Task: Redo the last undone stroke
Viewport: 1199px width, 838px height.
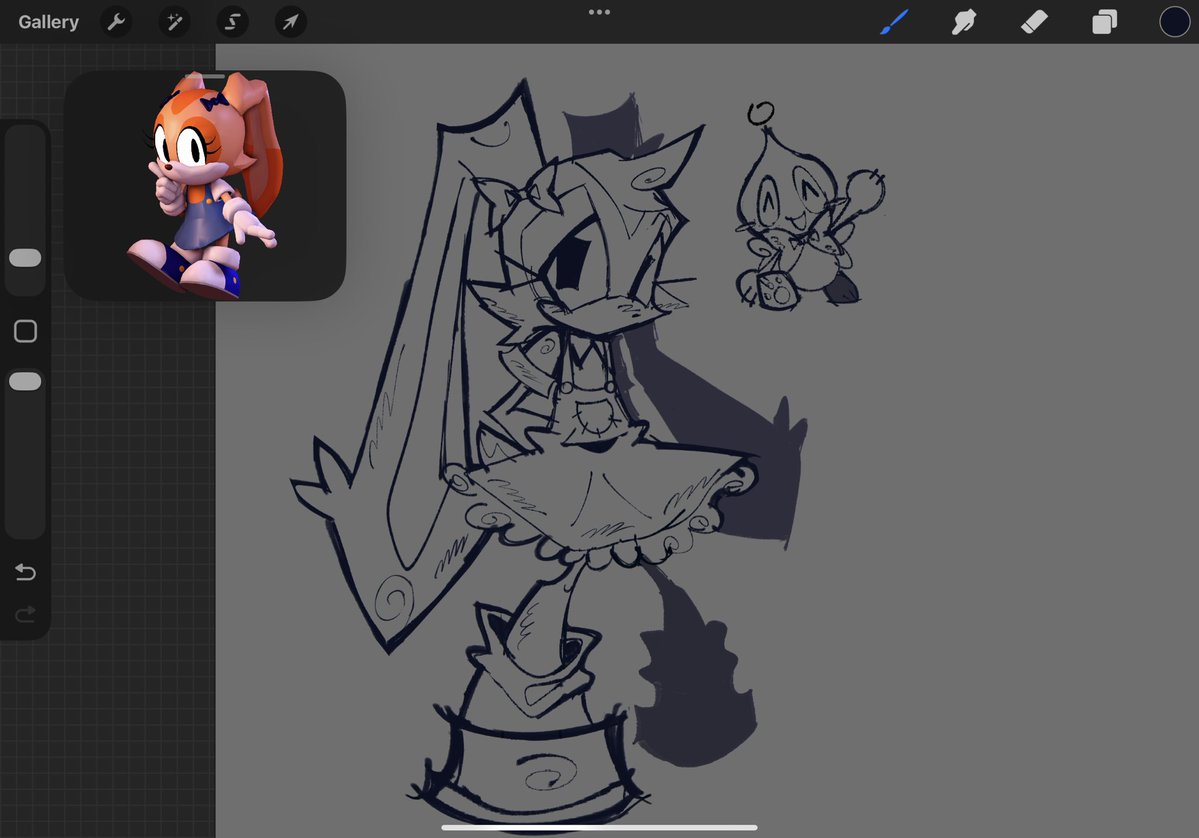Action: click(25, 614)
